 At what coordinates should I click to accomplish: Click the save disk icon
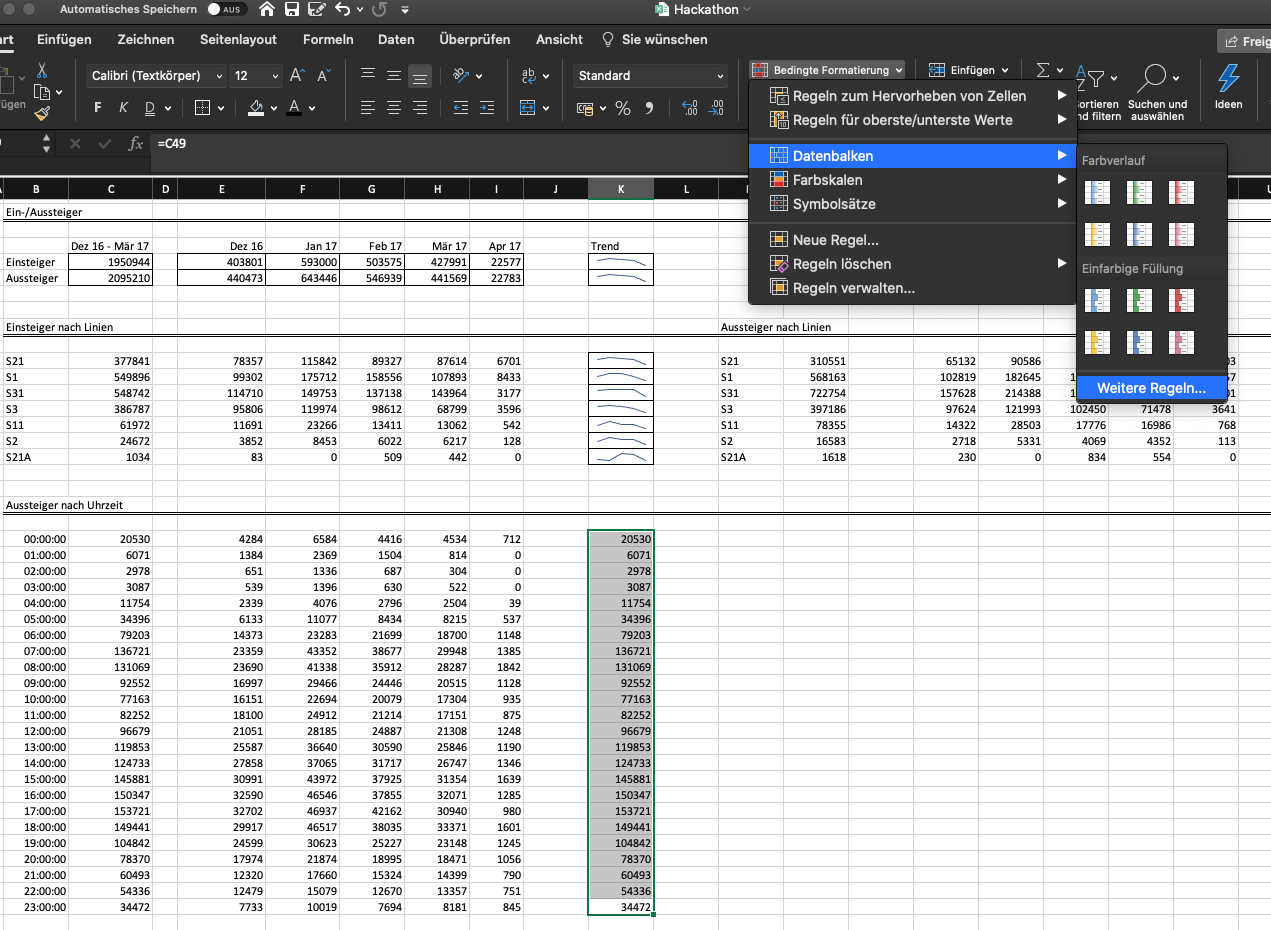coord(292,10)
